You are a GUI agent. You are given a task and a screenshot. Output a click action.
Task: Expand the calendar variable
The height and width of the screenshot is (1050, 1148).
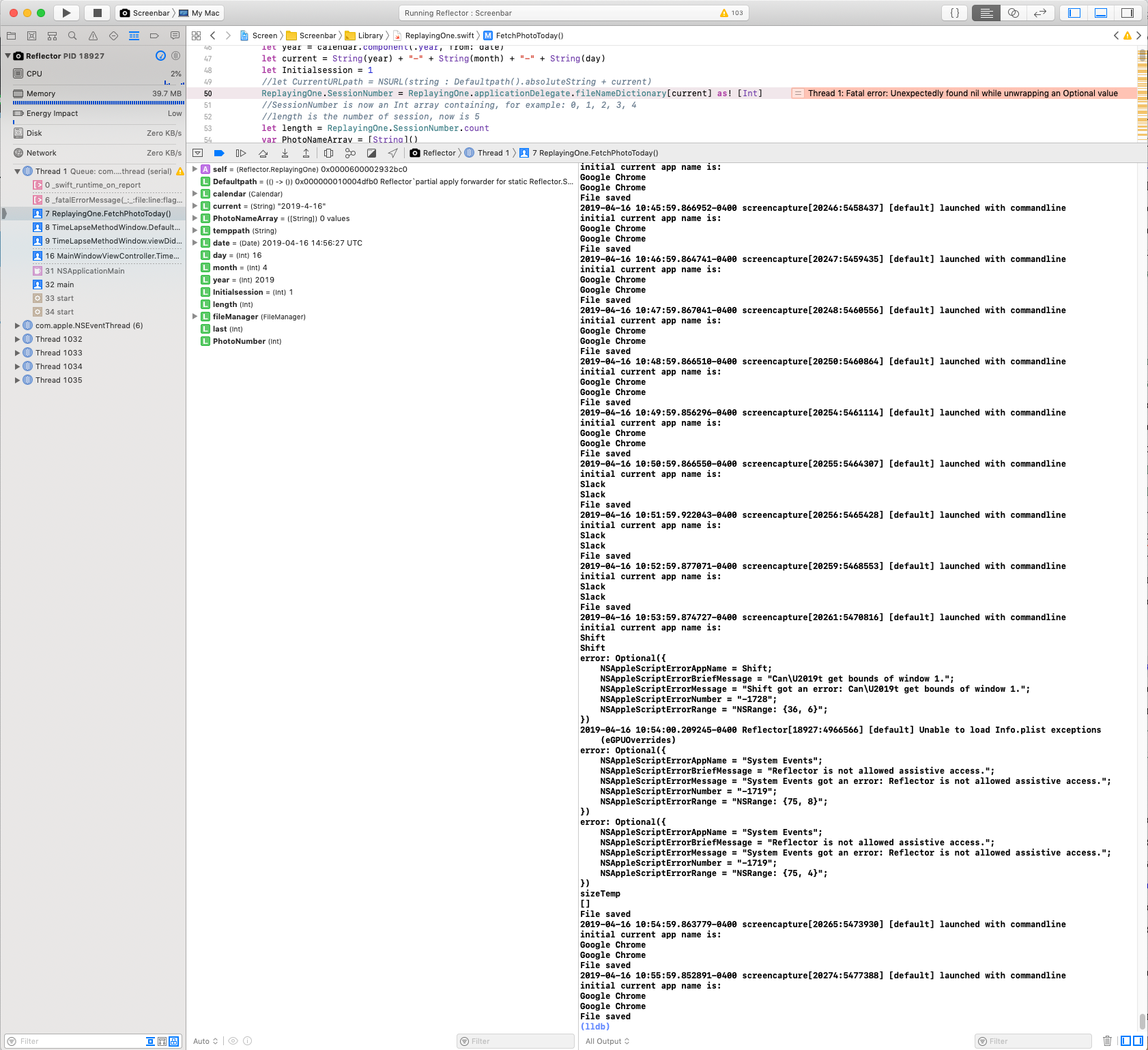click(x=195, y=194)
